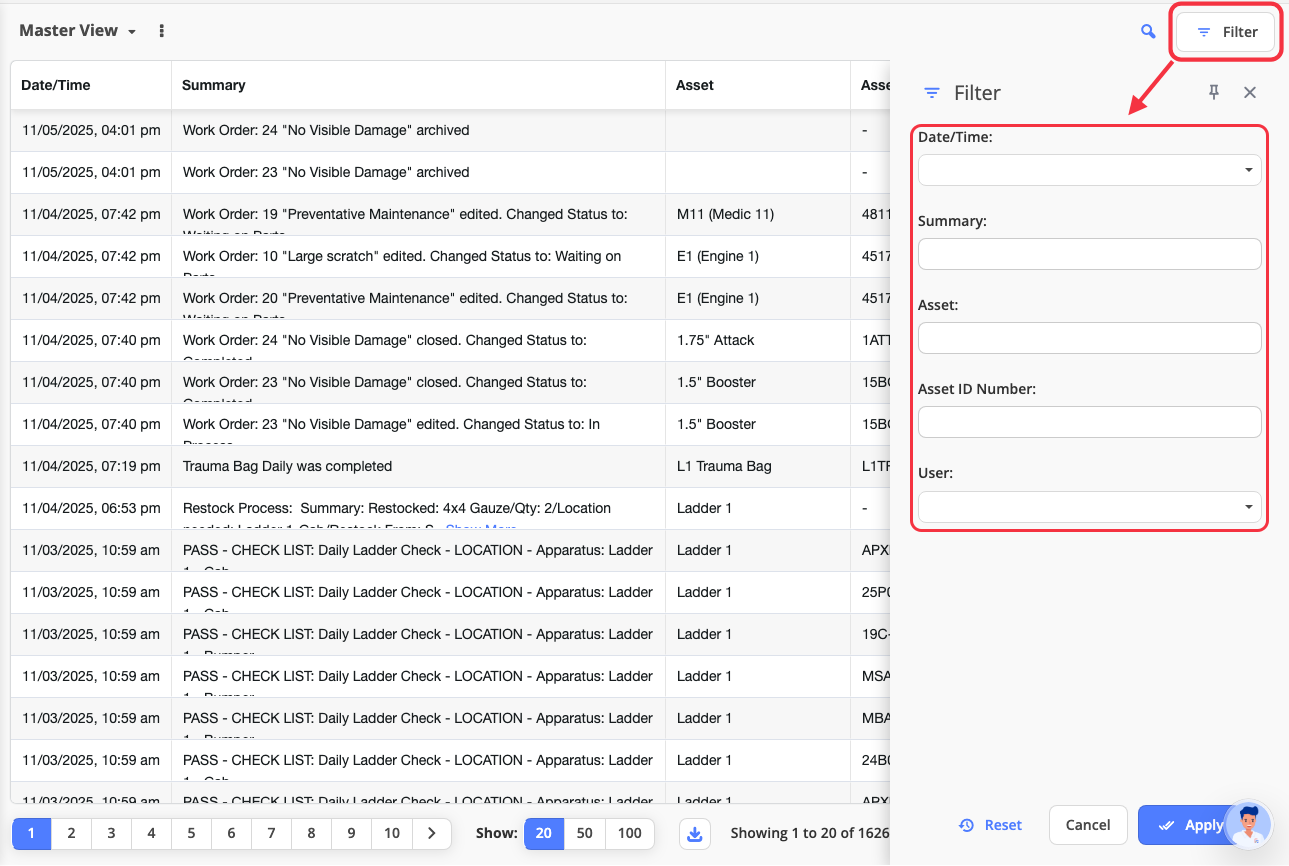The width and height of the screenshot is (1289, 866).
Task: Open the User filter dropdown
Action: coord(1090,506)
